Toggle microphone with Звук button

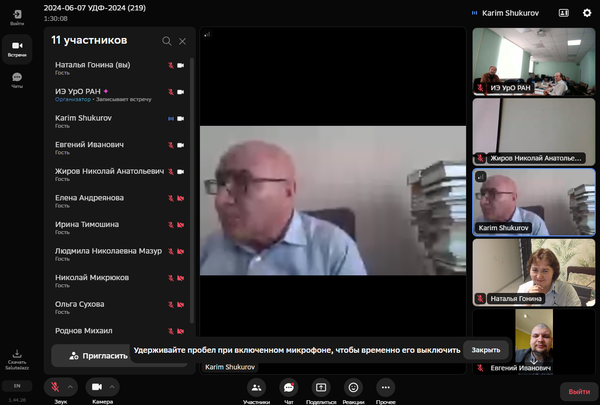tap(54, 386)
